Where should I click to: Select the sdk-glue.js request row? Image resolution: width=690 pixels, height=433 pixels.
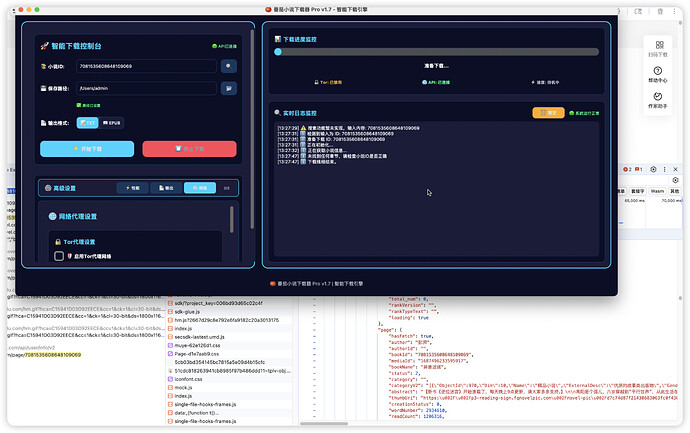point(229,312)
